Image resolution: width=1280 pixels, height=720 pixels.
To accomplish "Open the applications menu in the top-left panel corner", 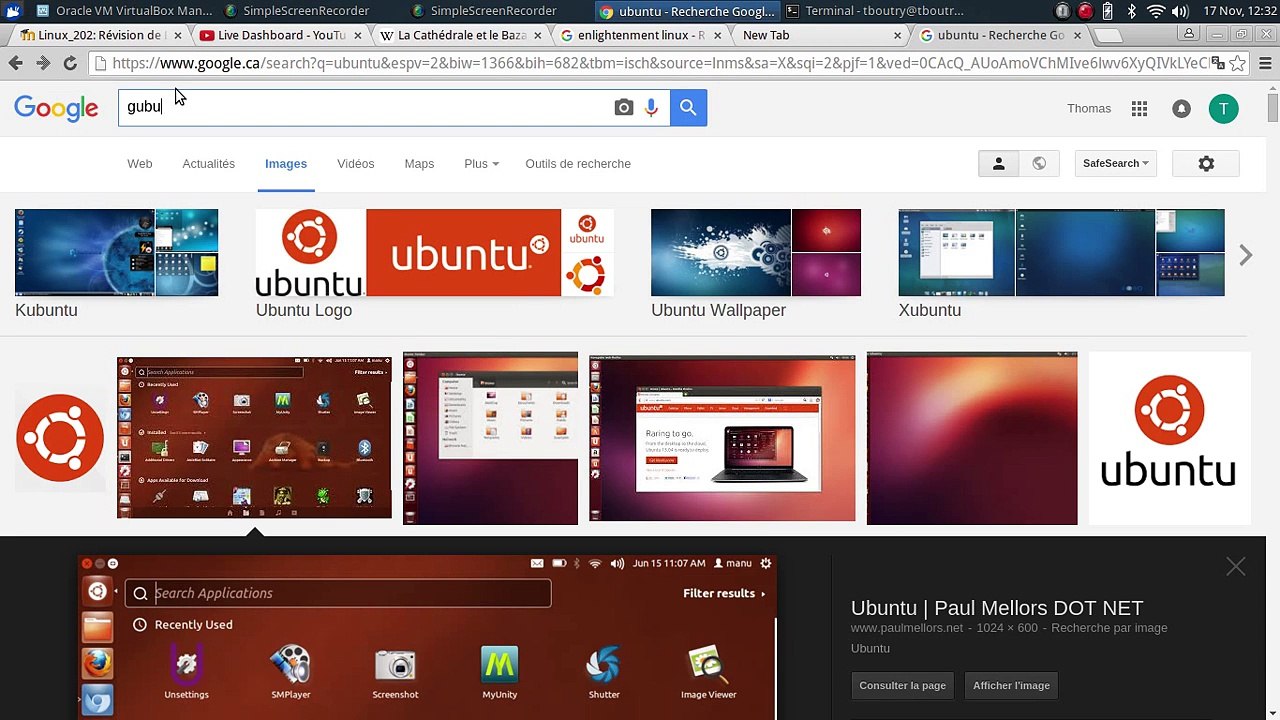I will click(x=12, y=11).
